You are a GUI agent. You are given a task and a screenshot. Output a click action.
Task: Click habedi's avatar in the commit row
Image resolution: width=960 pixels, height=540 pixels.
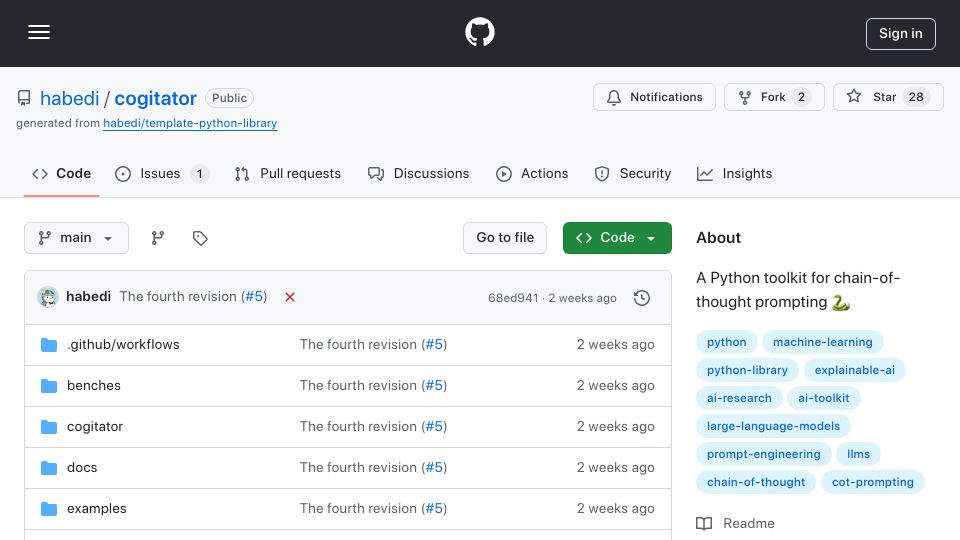tap(48, 297)
